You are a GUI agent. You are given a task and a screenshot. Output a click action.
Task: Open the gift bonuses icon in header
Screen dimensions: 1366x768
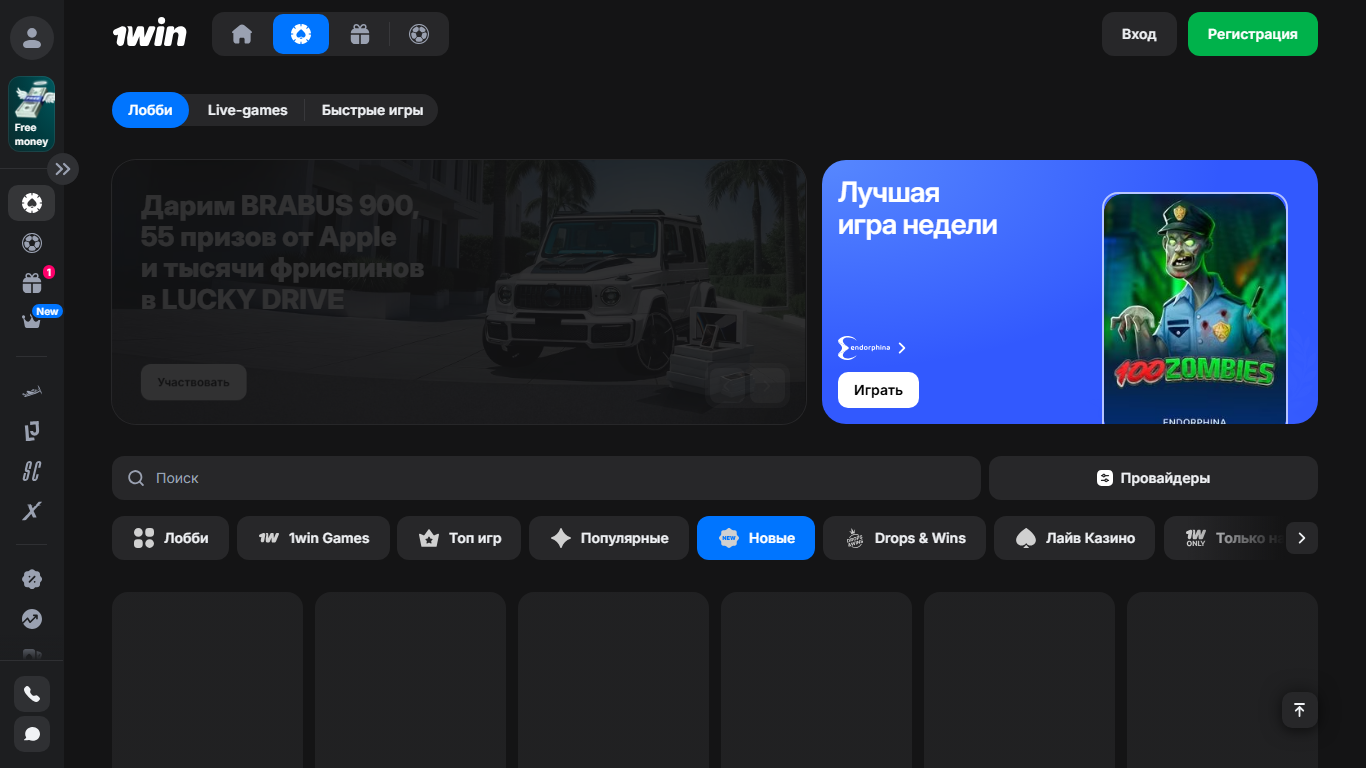[x=360, y=34]
